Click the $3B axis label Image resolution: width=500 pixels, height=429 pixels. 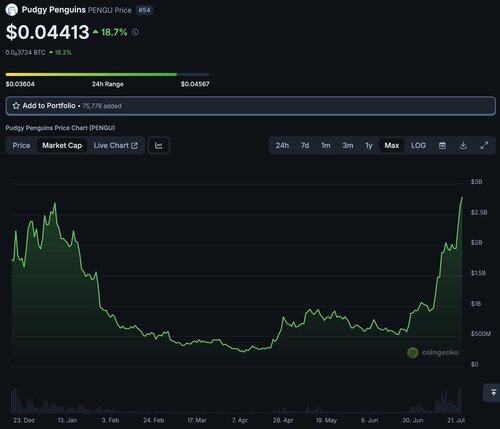coord(476,182)
